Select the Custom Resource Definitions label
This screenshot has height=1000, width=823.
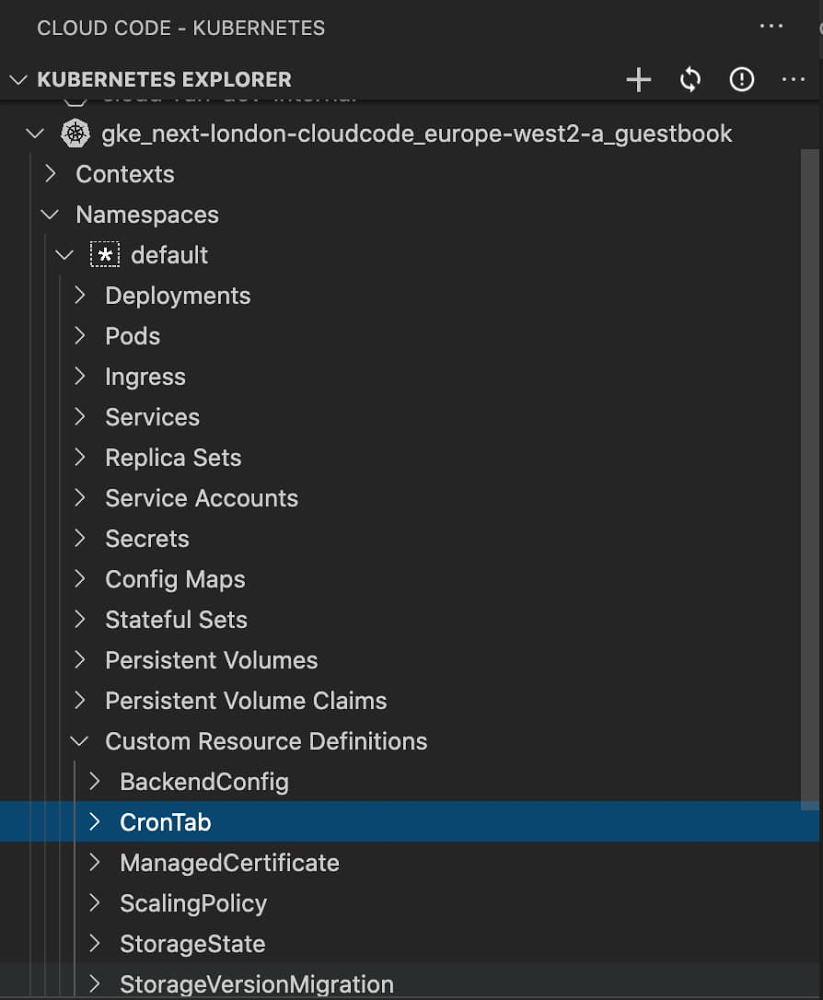pos(266,741)
